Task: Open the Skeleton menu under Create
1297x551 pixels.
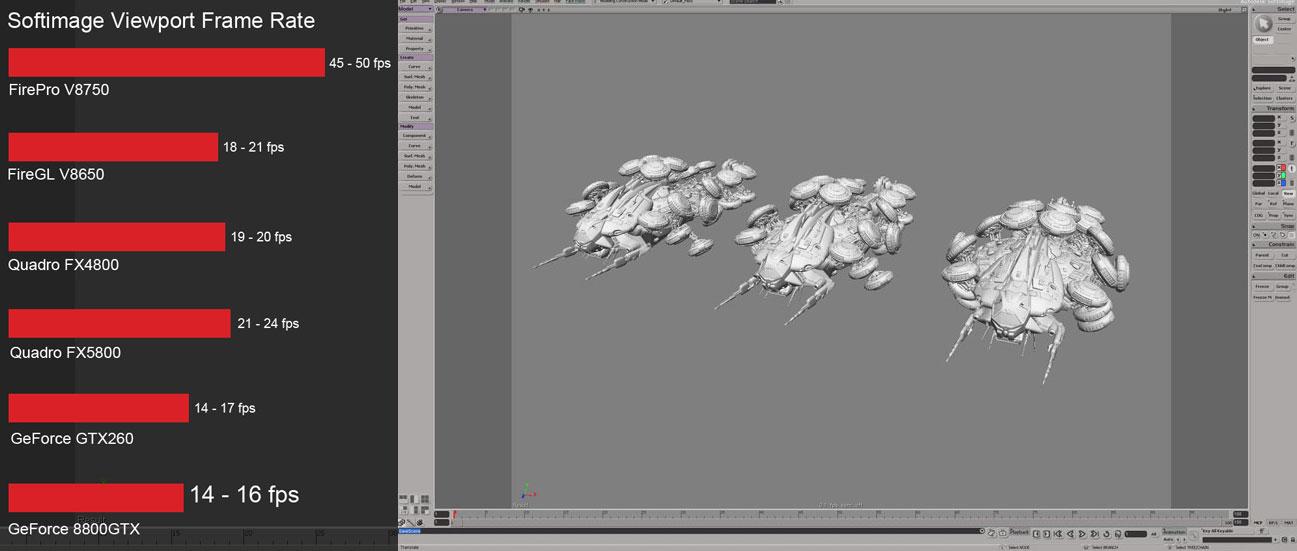Action: [415, 97]
